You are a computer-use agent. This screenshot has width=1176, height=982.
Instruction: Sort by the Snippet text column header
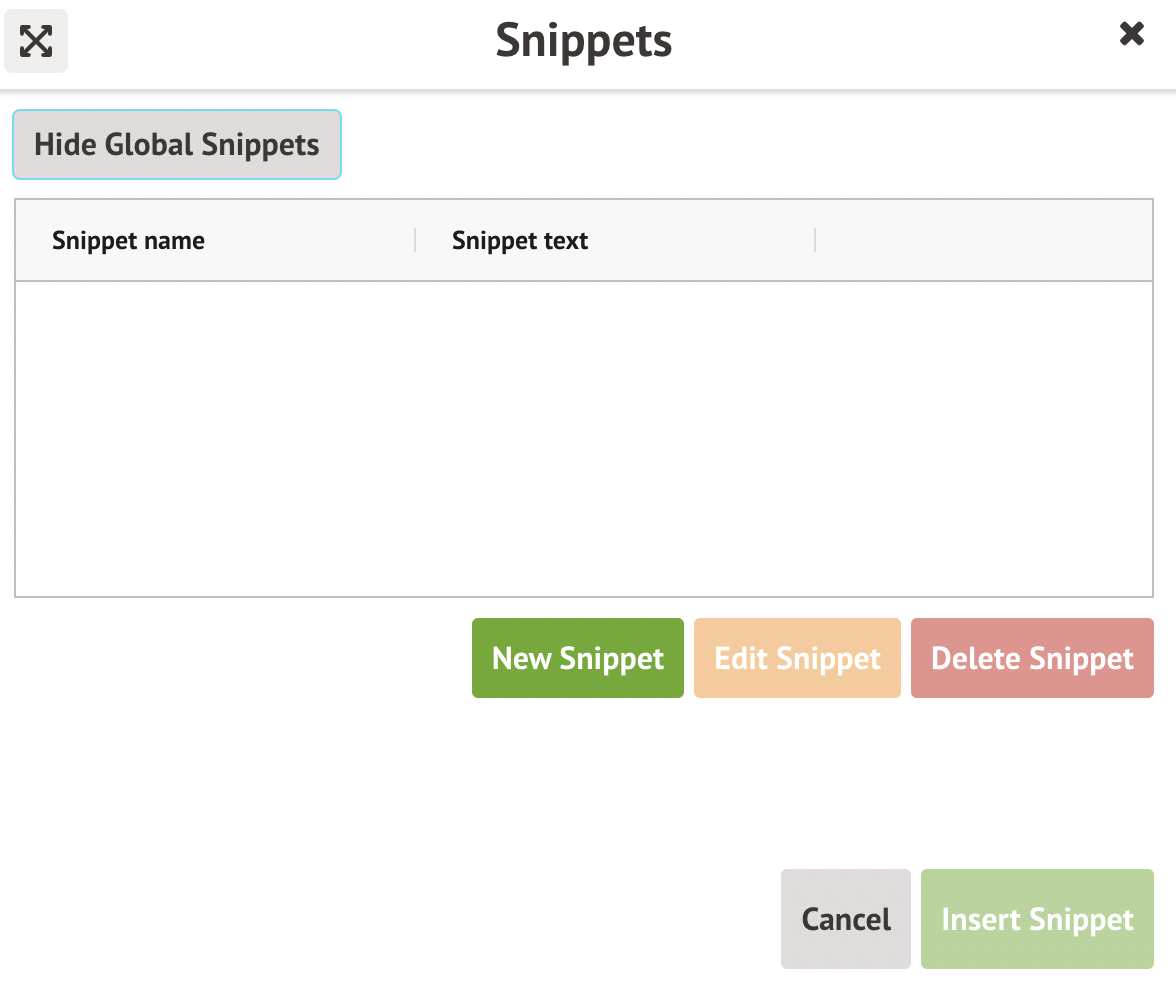click(520, 241)
